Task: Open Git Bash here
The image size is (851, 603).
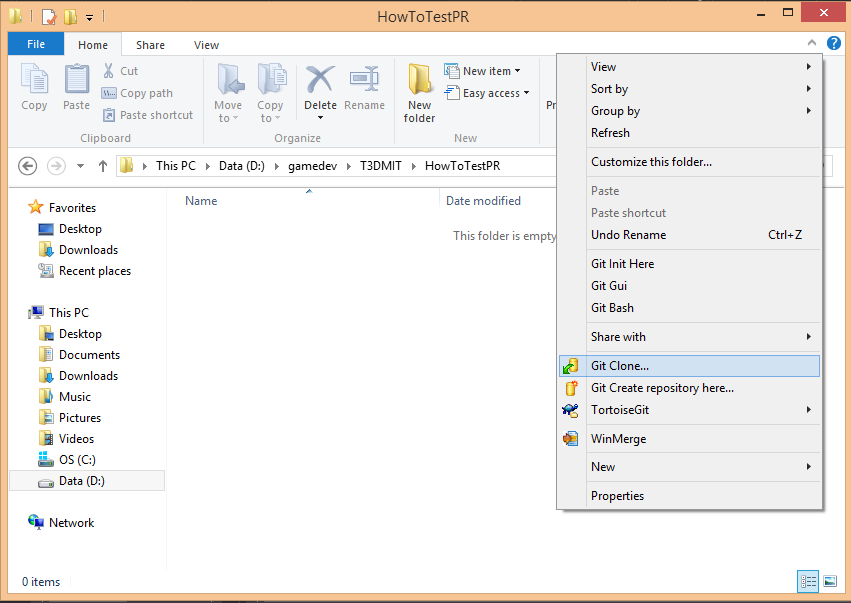Action: pyautogui.click(x=689, y=308)
